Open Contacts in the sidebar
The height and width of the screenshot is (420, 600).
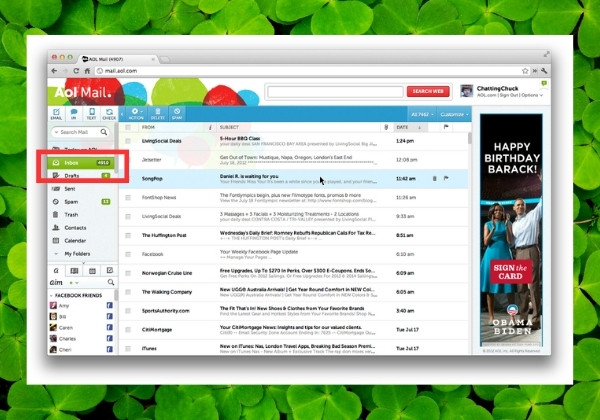click(81, 228)
